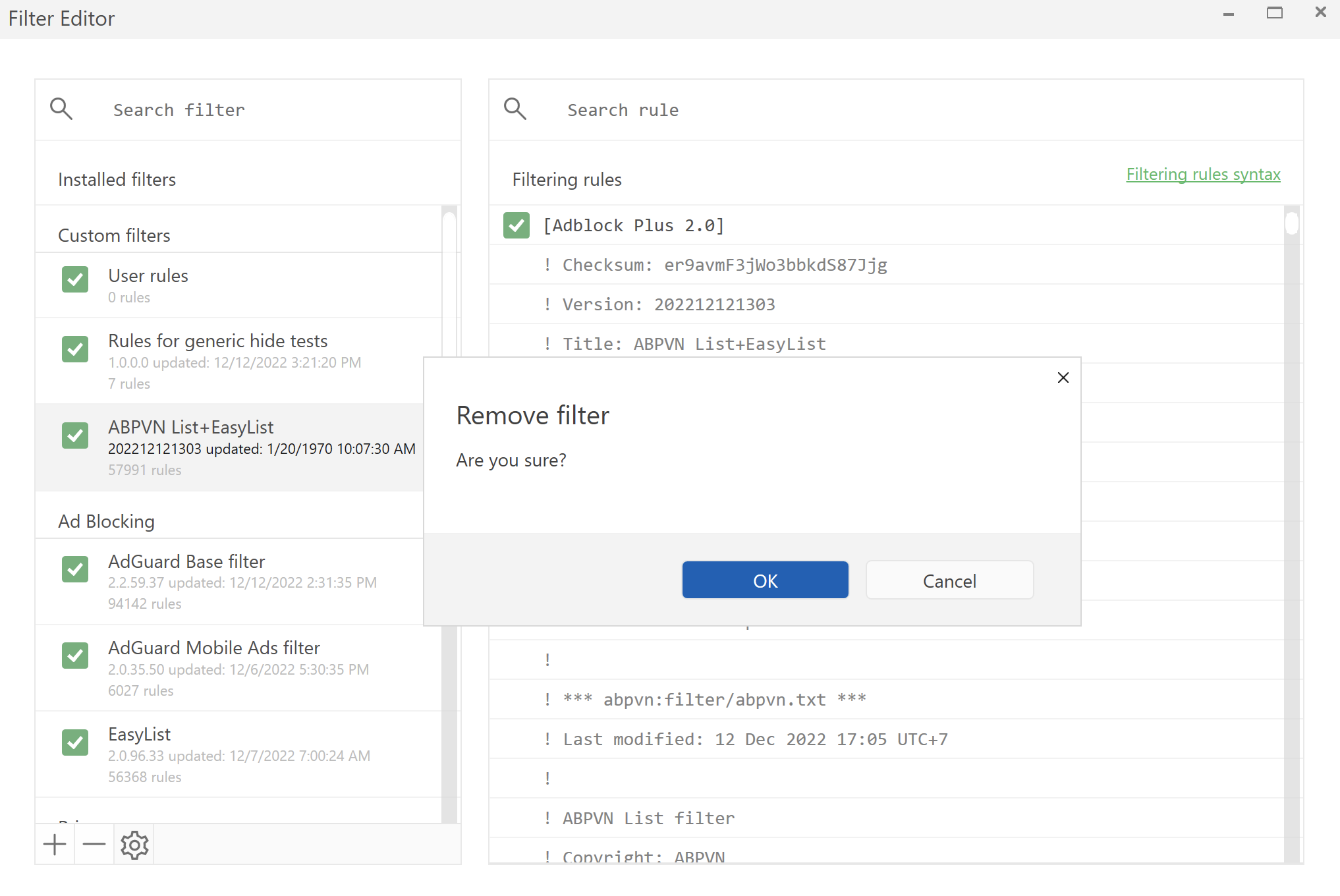Screen dimensions: 1340x896
Task: Confirm filter removal with OK
Action: click(x=765, y=580)
